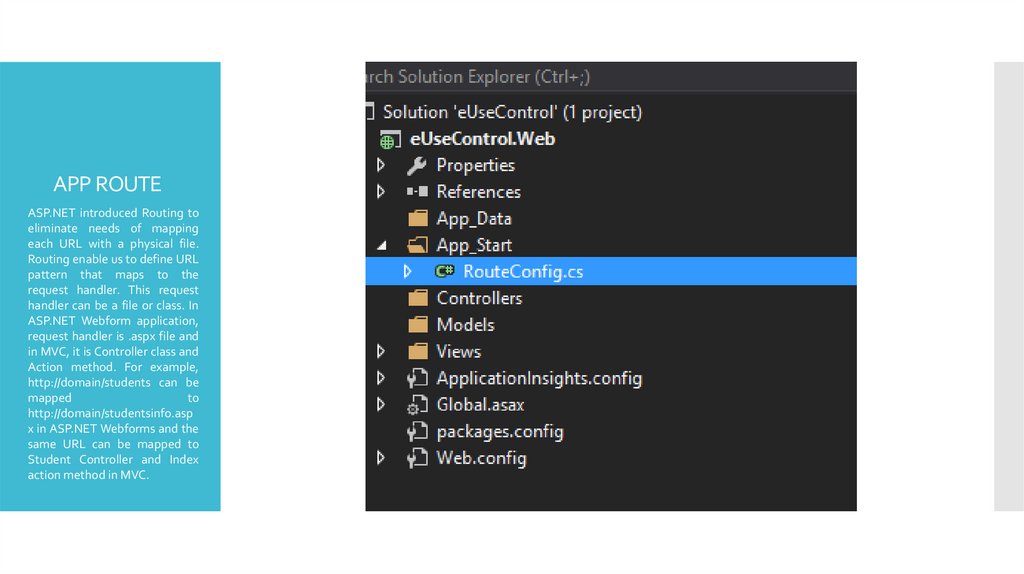Click the eUseControl.Web project globe icon
This screenshot has width=1024, height=574.
pos(390,140)
